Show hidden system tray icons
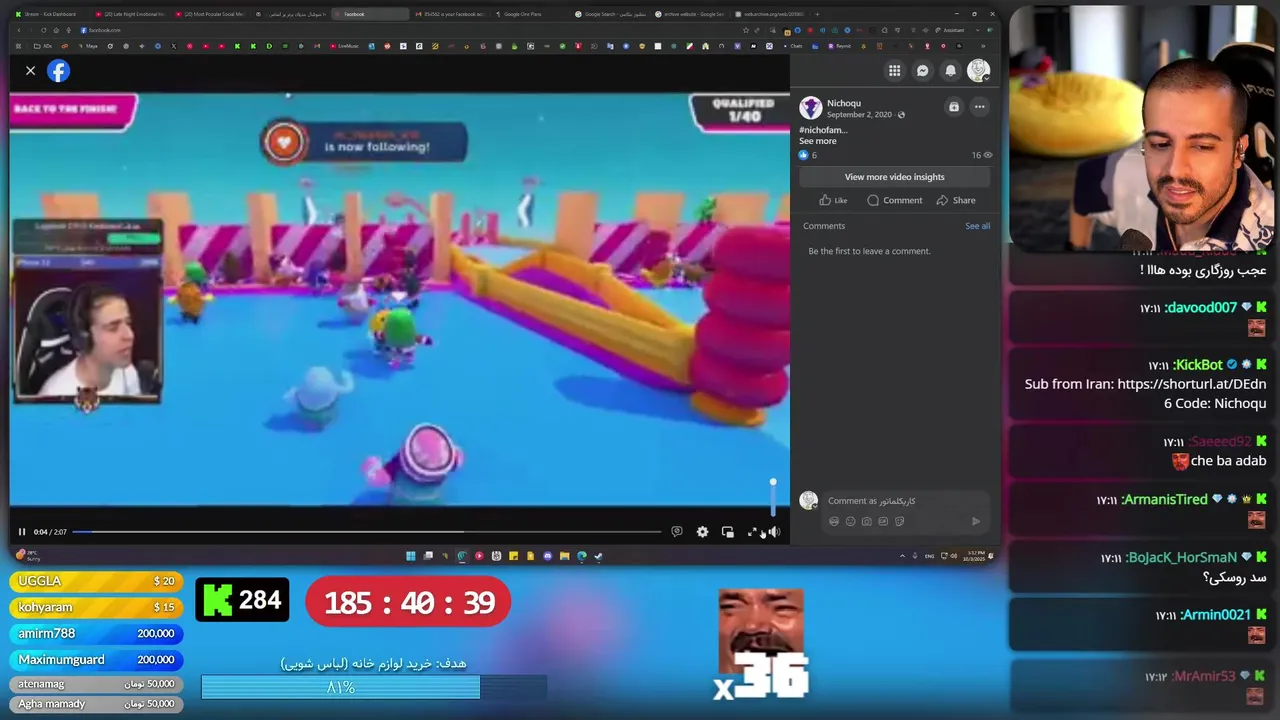Image resolution: width=1280 pixels, height=720 pixels. (x=902, y=556)
